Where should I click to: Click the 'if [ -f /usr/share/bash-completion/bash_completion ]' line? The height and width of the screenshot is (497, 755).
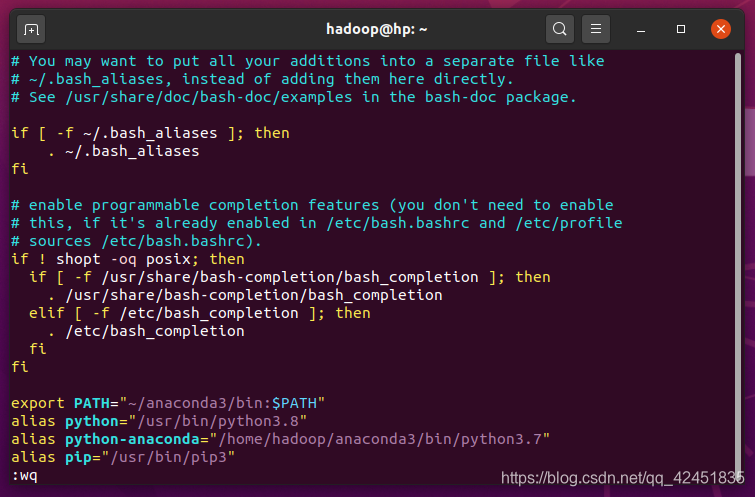pos(289,277)
